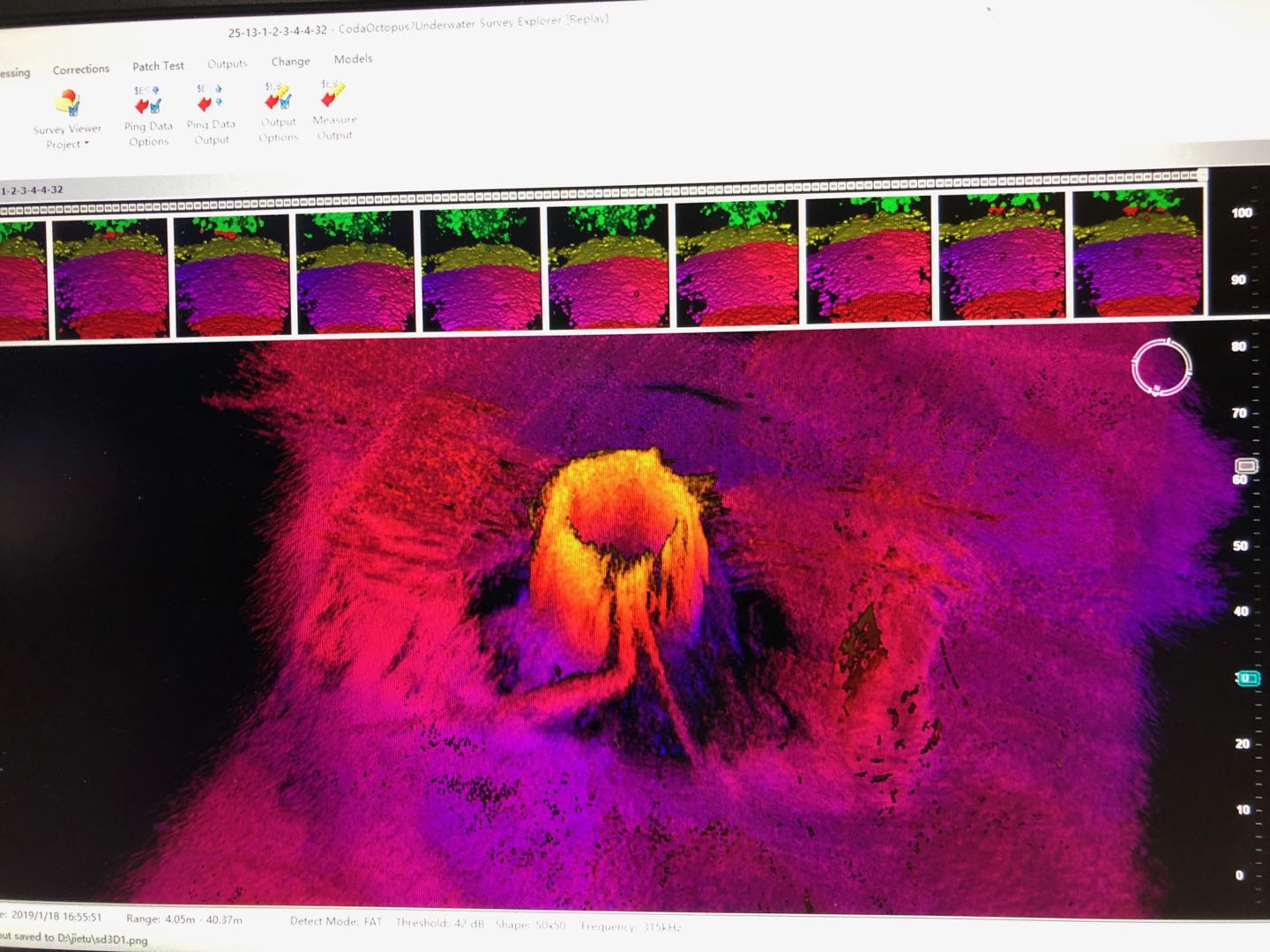Click the compass ring orientation widget

(1162, 367)
